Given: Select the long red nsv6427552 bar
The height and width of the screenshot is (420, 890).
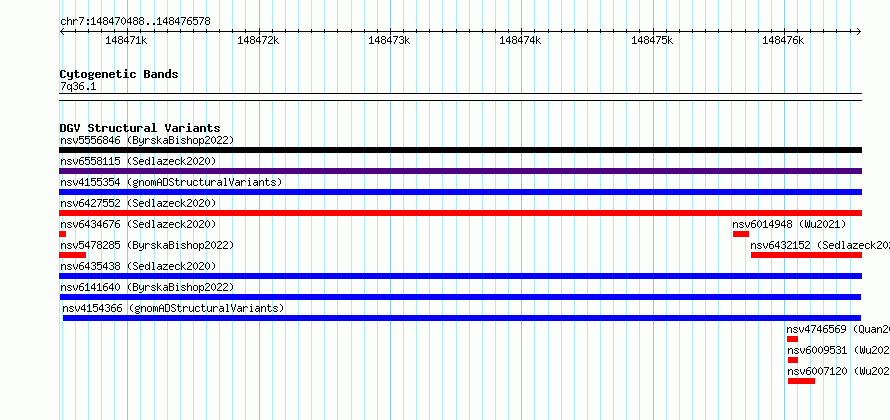Looking at the screenshot, I should 460,213.
